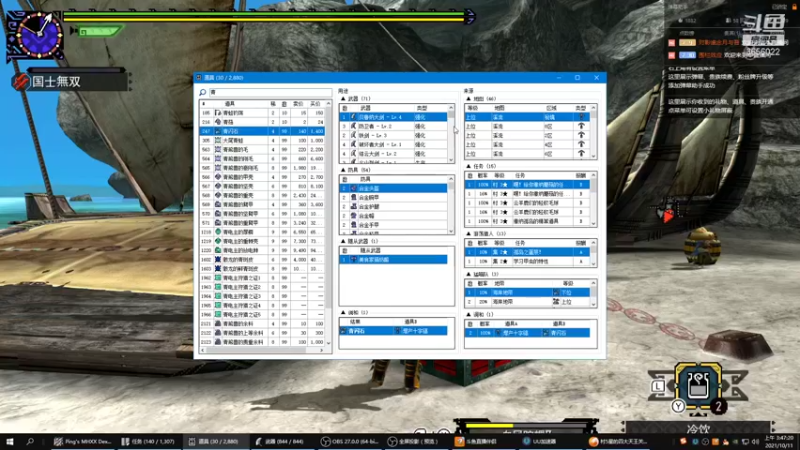Image resolution: width=800 pixels, height=450 pixels.
Task: Collapse the 防具 (54) section
Action: tap(343, 170)
